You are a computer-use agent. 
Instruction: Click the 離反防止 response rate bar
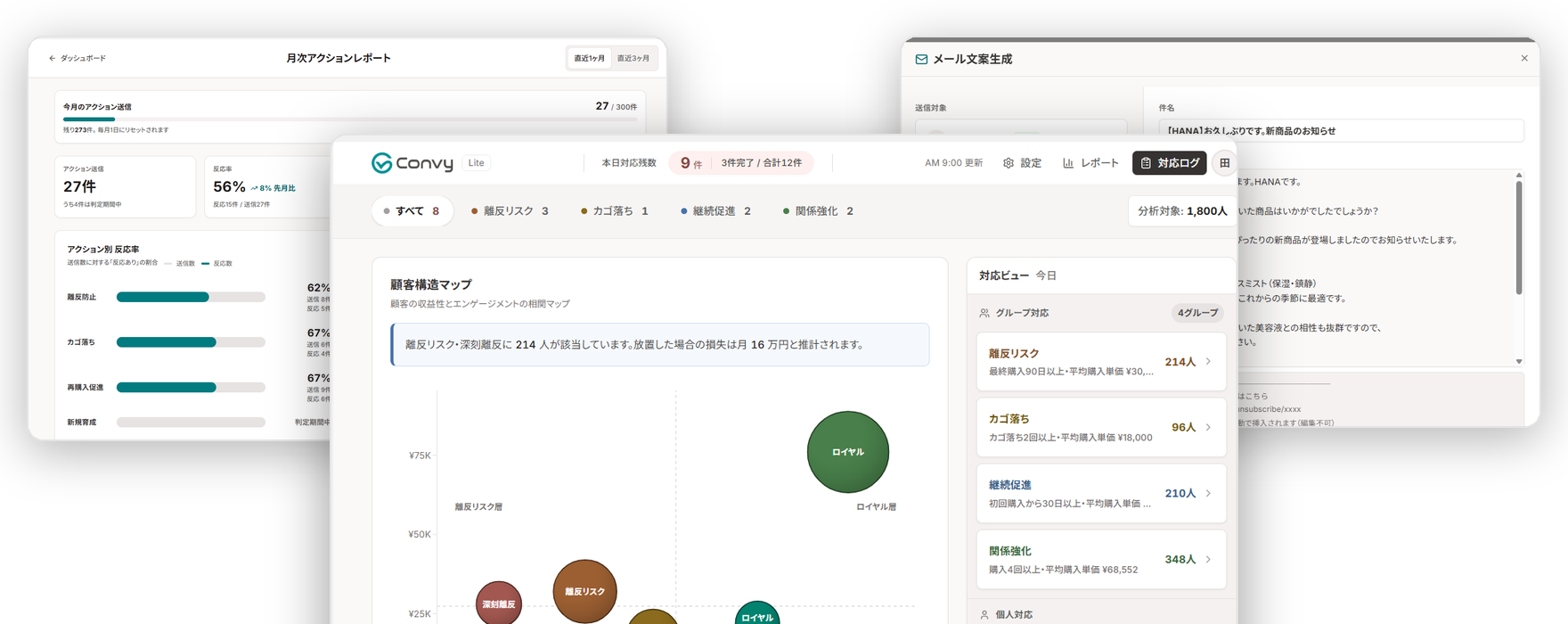click(x=191, y=297)
